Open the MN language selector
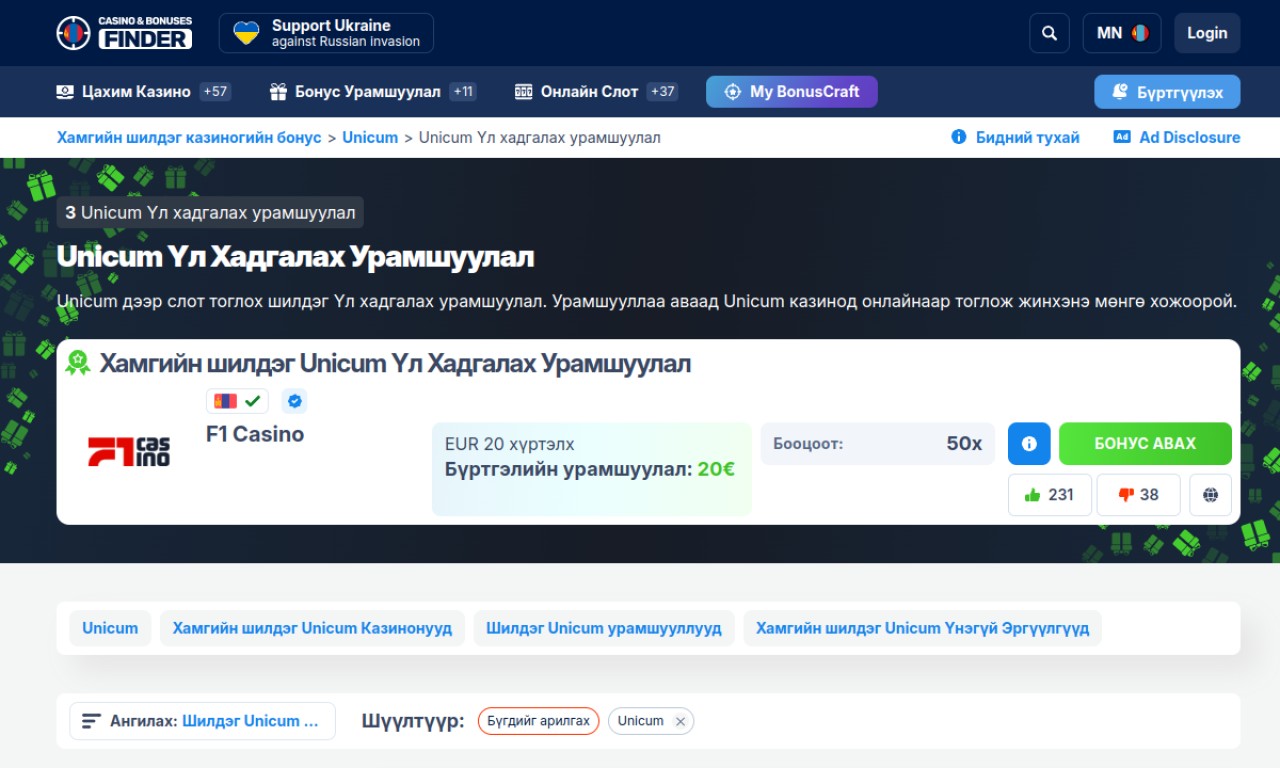1280x768 pixels. click(x=1122, y=33)
